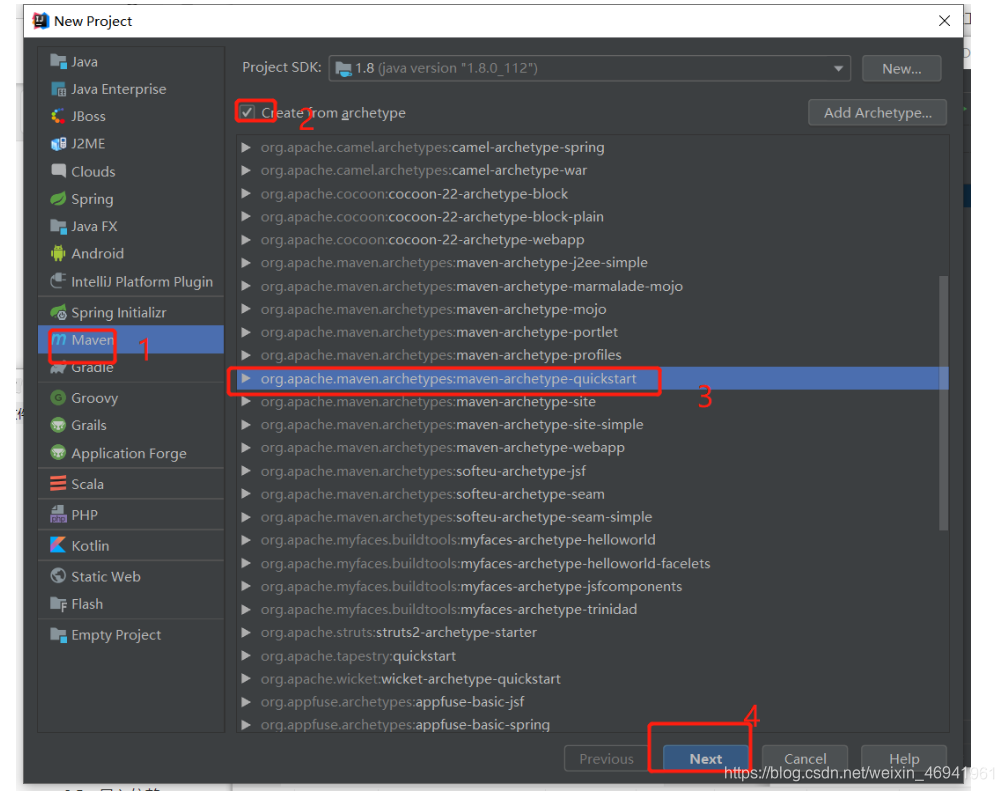Expand softeu-archetype-jsf entry
This screenshot has height=792, width=1004.
[x=246, y=471]
